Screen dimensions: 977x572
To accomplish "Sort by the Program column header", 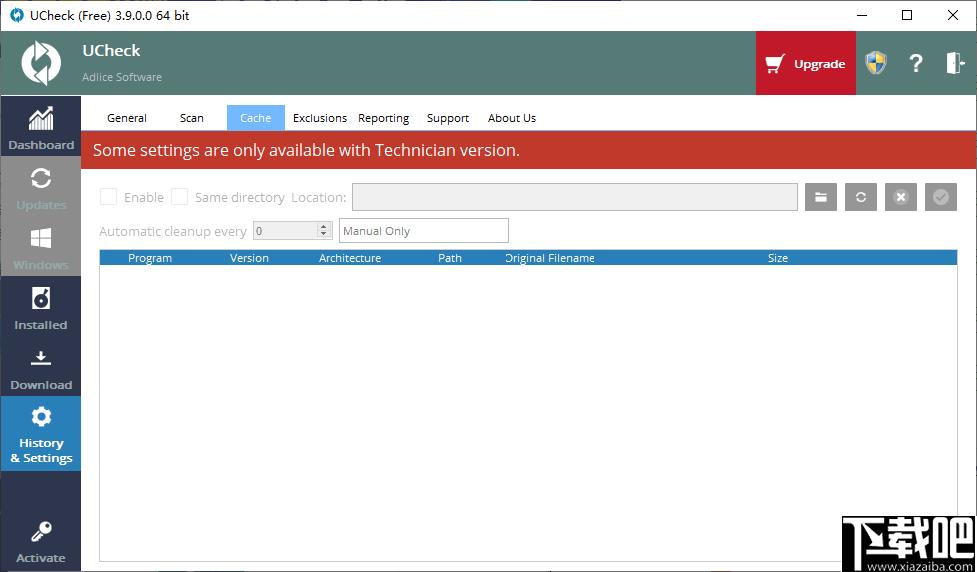I will pos(150,258).
